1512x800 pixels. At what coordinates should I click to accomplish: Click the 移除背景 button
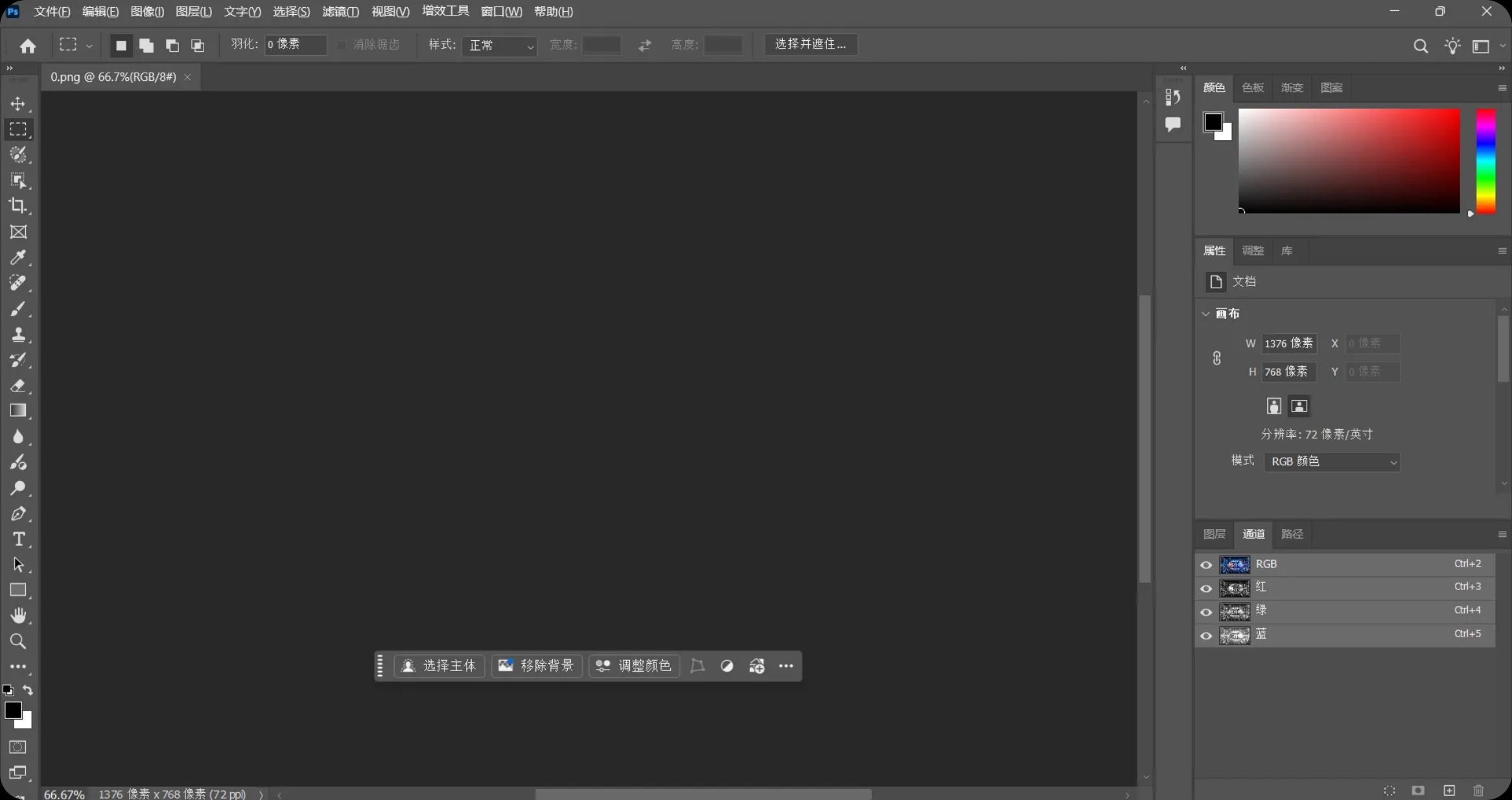pyautogui.click(x=537, y=666)
